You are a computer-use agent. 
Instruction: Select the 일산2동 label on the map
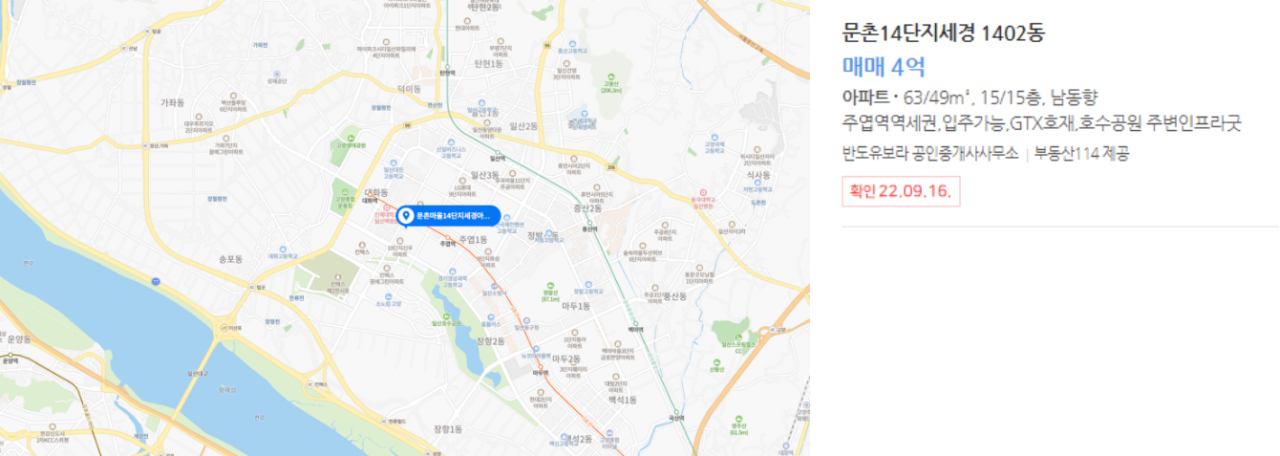tap(524, 125)
